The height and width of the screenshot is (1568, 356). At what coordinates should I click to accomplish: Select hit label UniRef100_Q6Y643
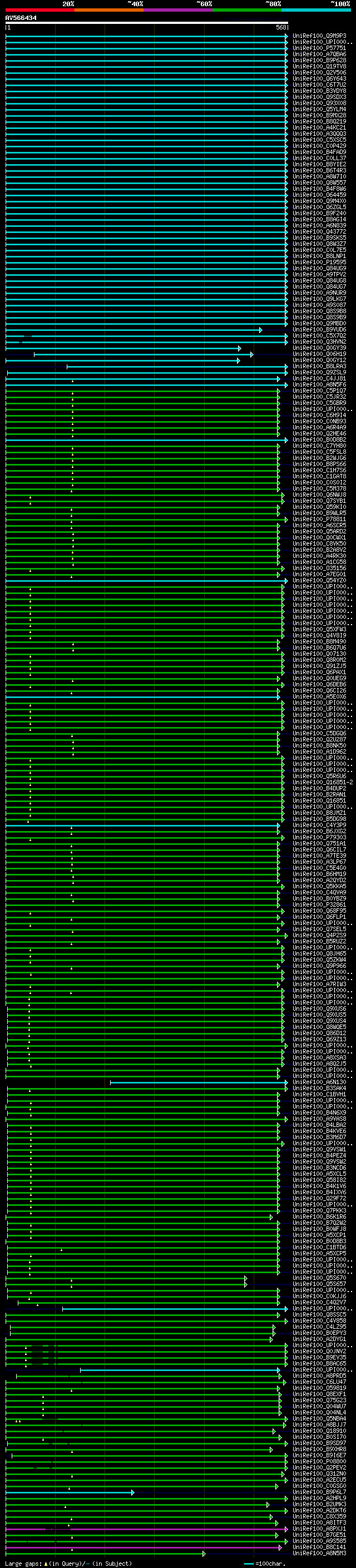319,78
